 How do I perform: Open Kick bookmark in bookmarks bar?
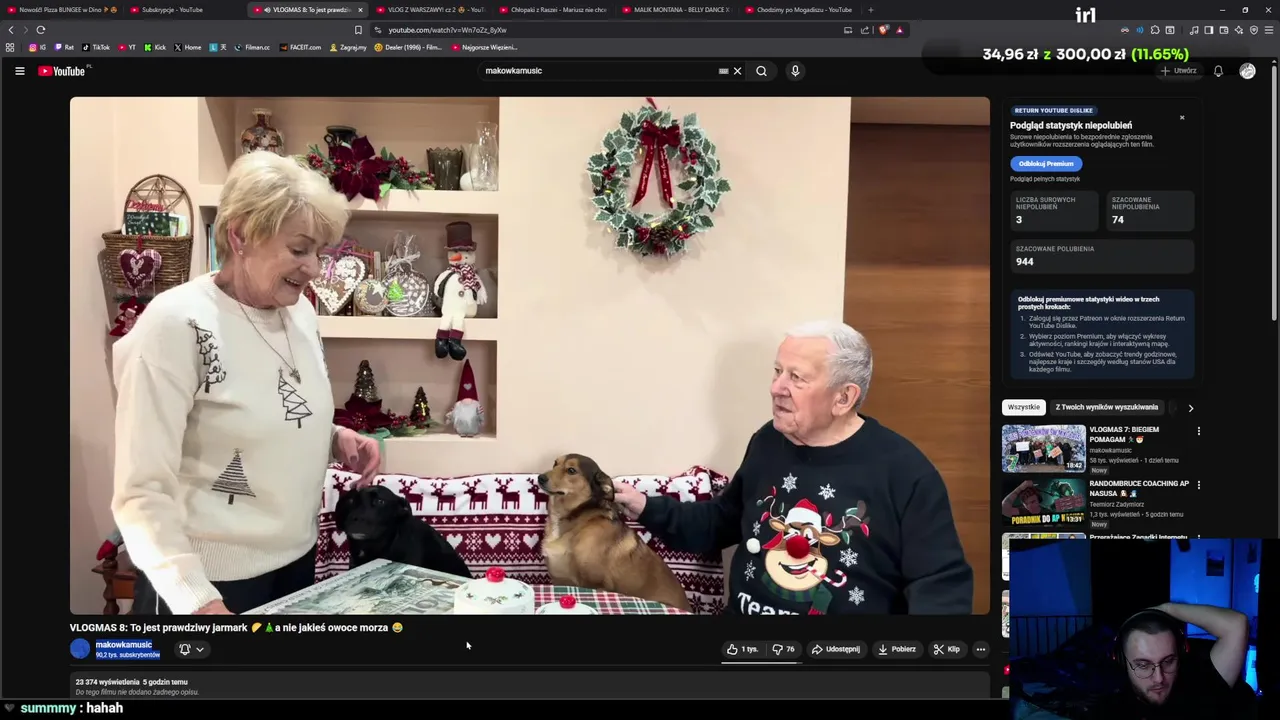tap(155, 47)
